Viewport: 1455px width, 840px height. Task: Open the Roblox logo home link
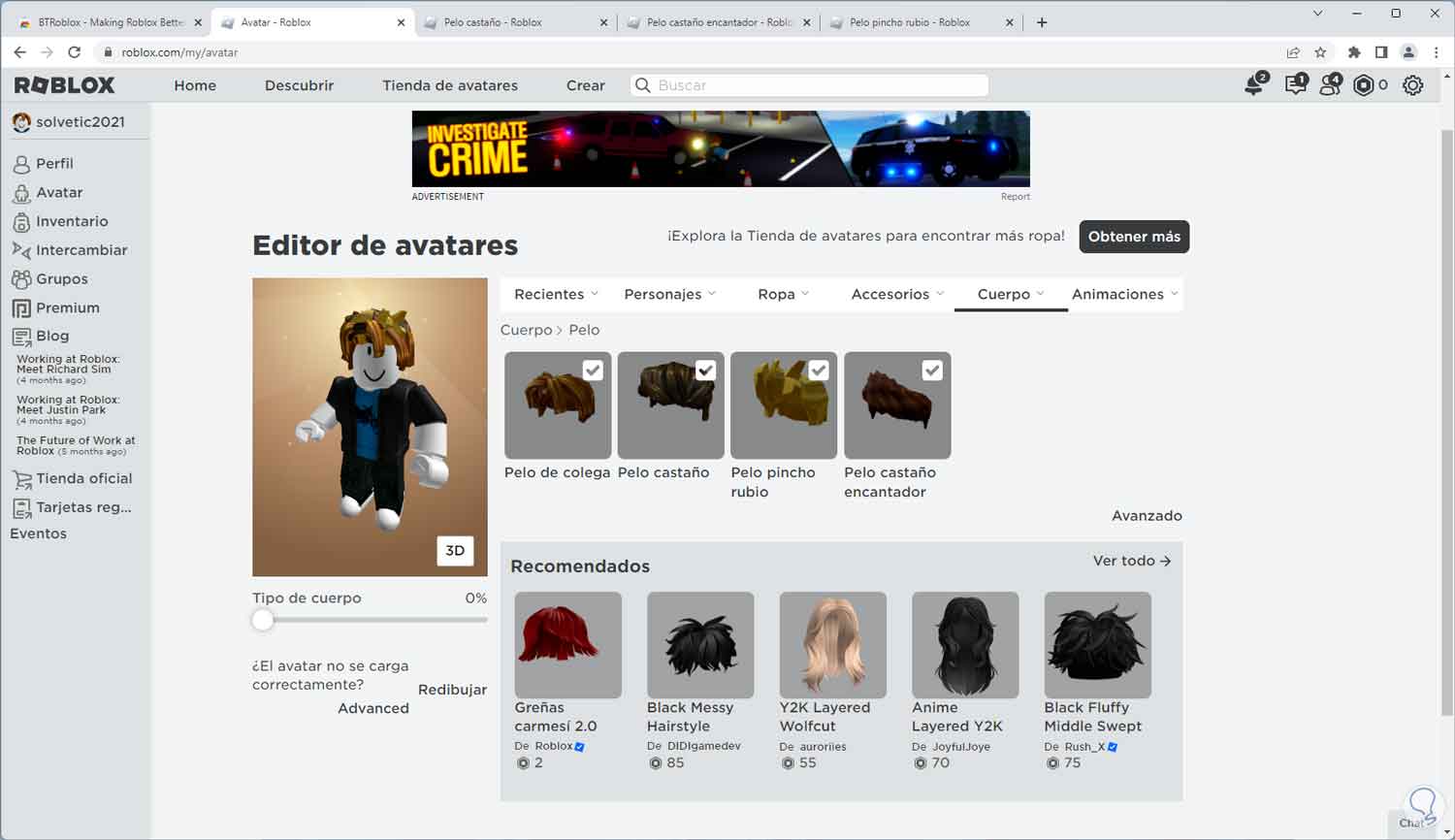(x=65, y=85)
